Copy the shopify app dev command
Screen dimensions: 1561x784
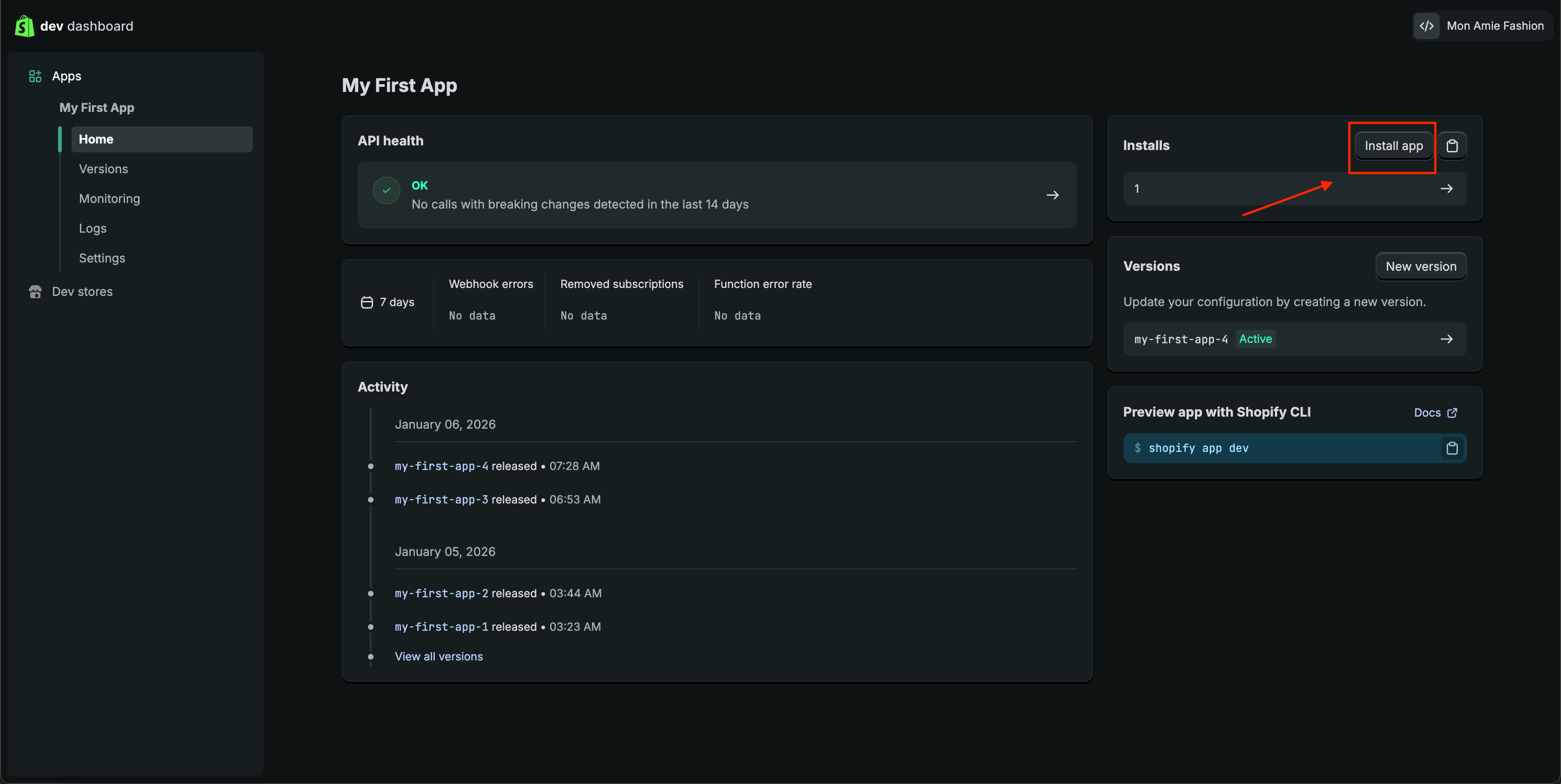[1452, 448]
